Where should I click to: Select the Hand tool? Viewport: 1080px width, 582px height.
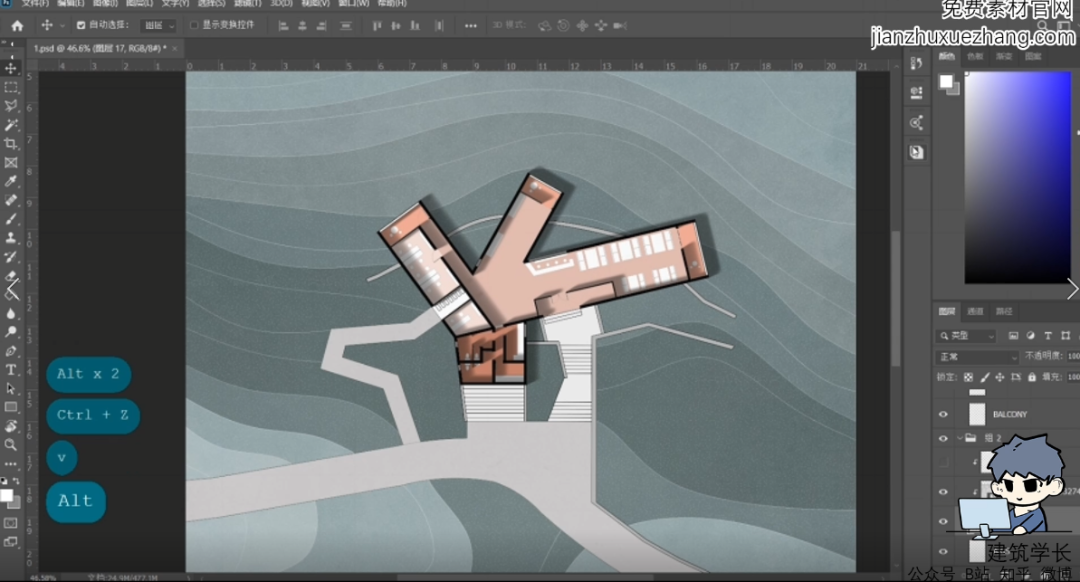11,426
